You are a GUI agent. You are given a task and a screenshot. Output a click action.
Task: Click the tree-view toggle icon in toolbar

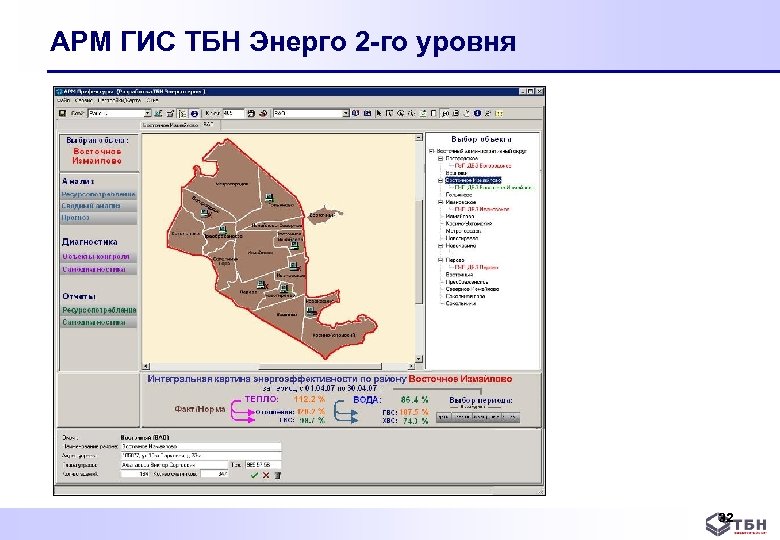183,113
